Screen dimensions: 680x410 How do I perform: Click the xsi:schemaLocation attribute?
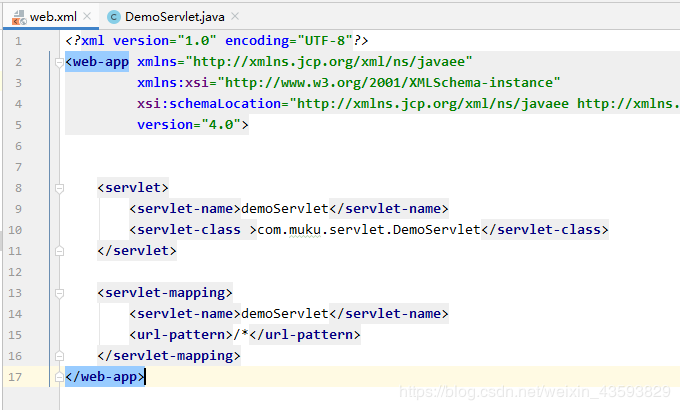click(209, 104)
